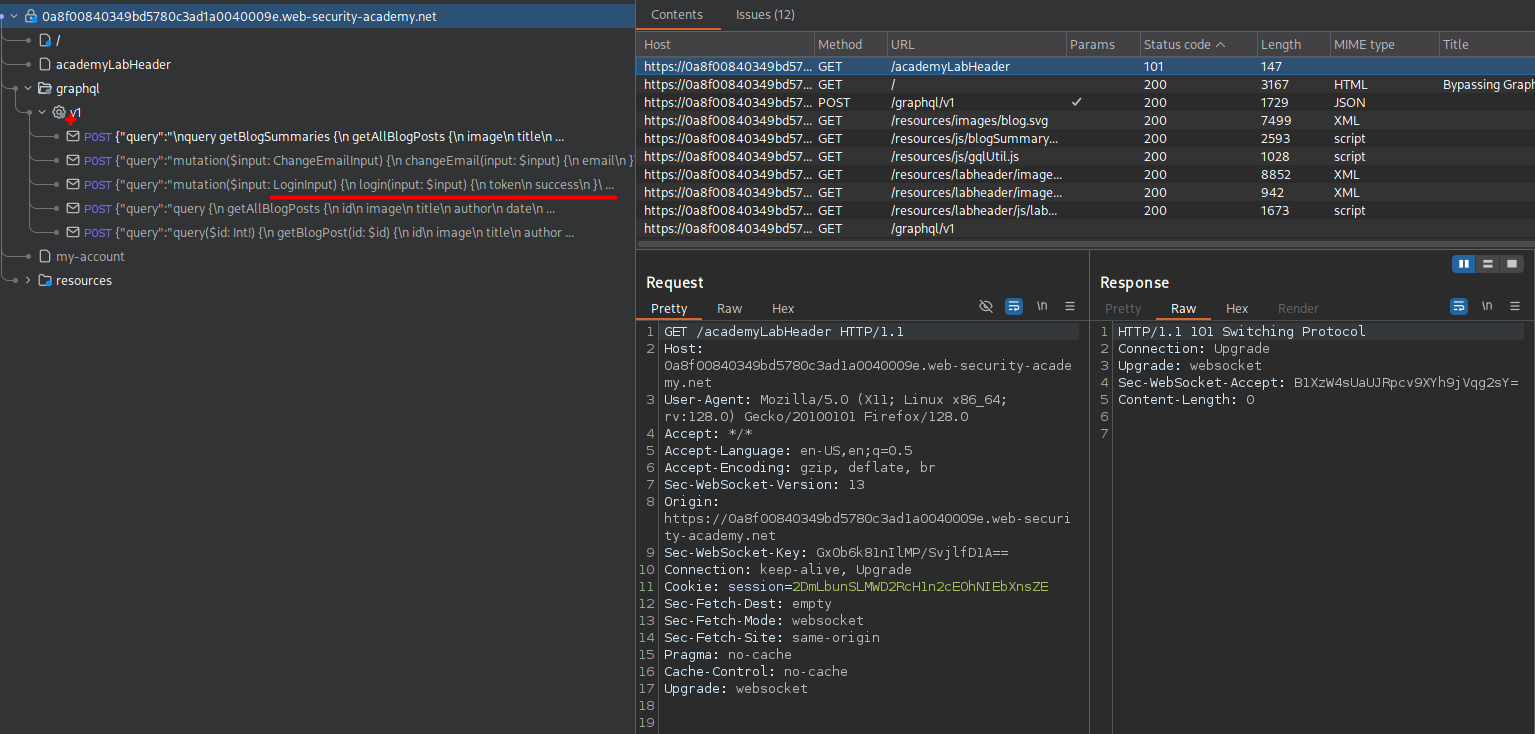Hide non-printable view in Request panel (crossed-eye icon)
This screenshot has width=1535, height=734.
tap(986, 307)
